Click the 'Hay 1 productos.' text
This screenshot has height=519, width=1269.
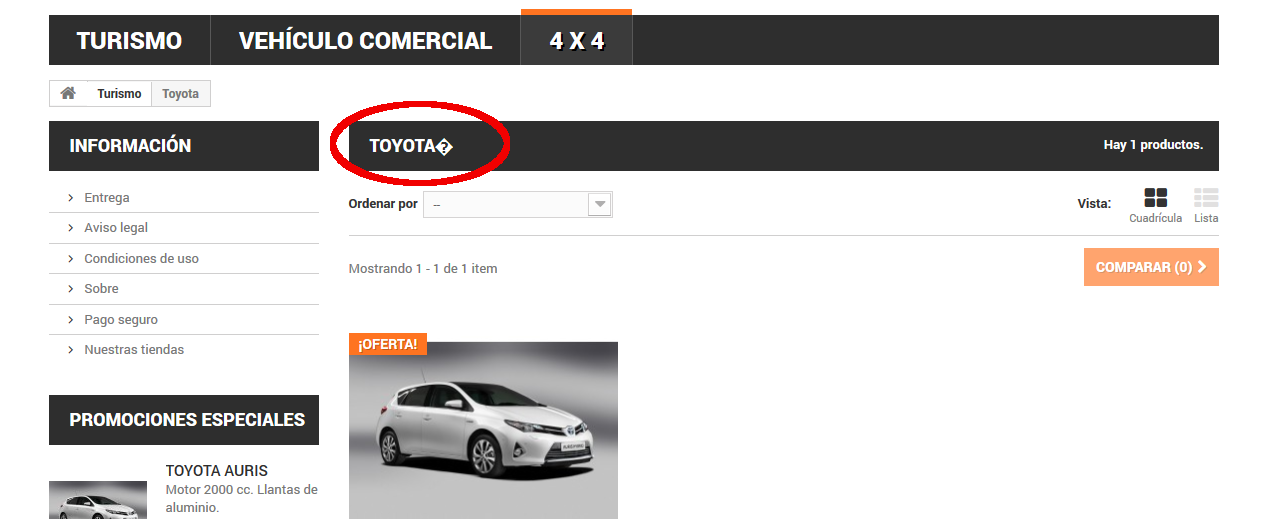click(x=1153, y=145)
